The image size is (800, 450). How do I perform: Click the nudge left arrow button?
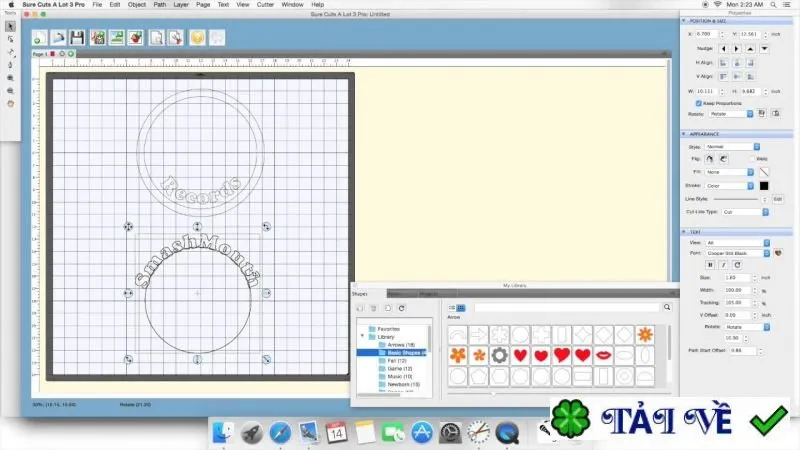(x=723, y=49)
